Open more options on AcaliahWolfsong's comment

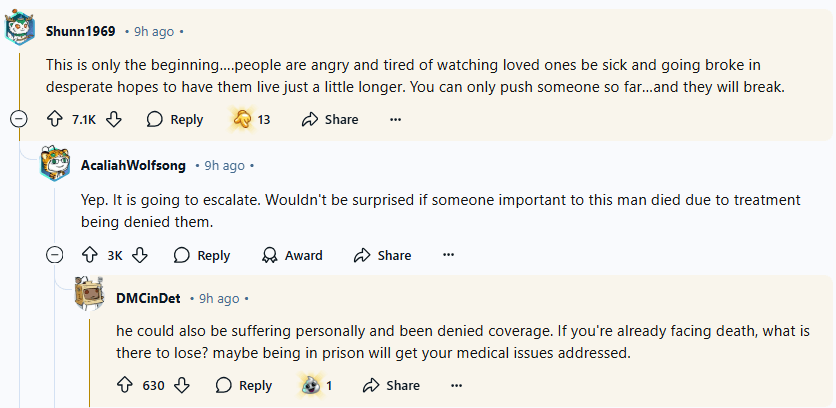click(449, 255)
